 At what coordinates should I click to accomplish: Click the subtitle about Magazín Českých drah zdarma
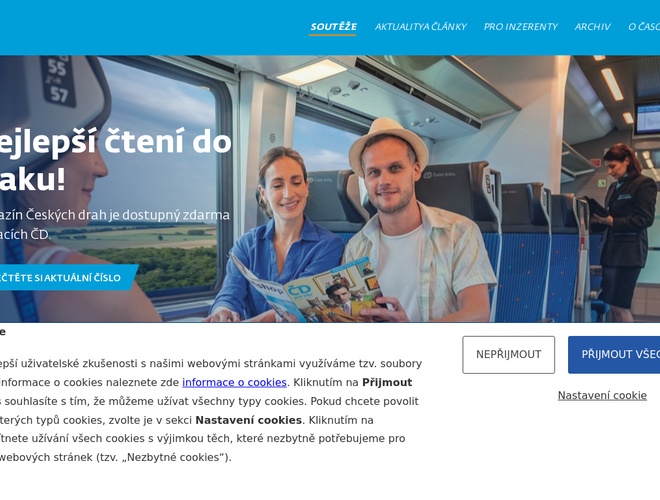pyautogui.click(x=114, y=224)
